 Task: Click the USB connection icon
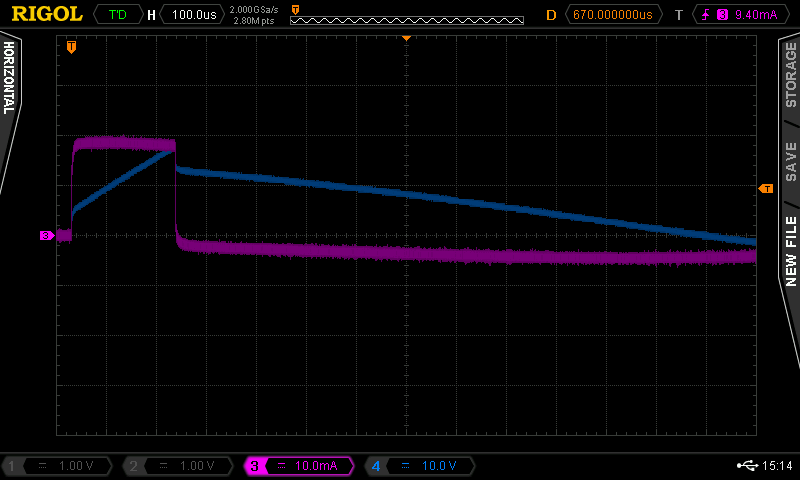[x=745, y=466]
